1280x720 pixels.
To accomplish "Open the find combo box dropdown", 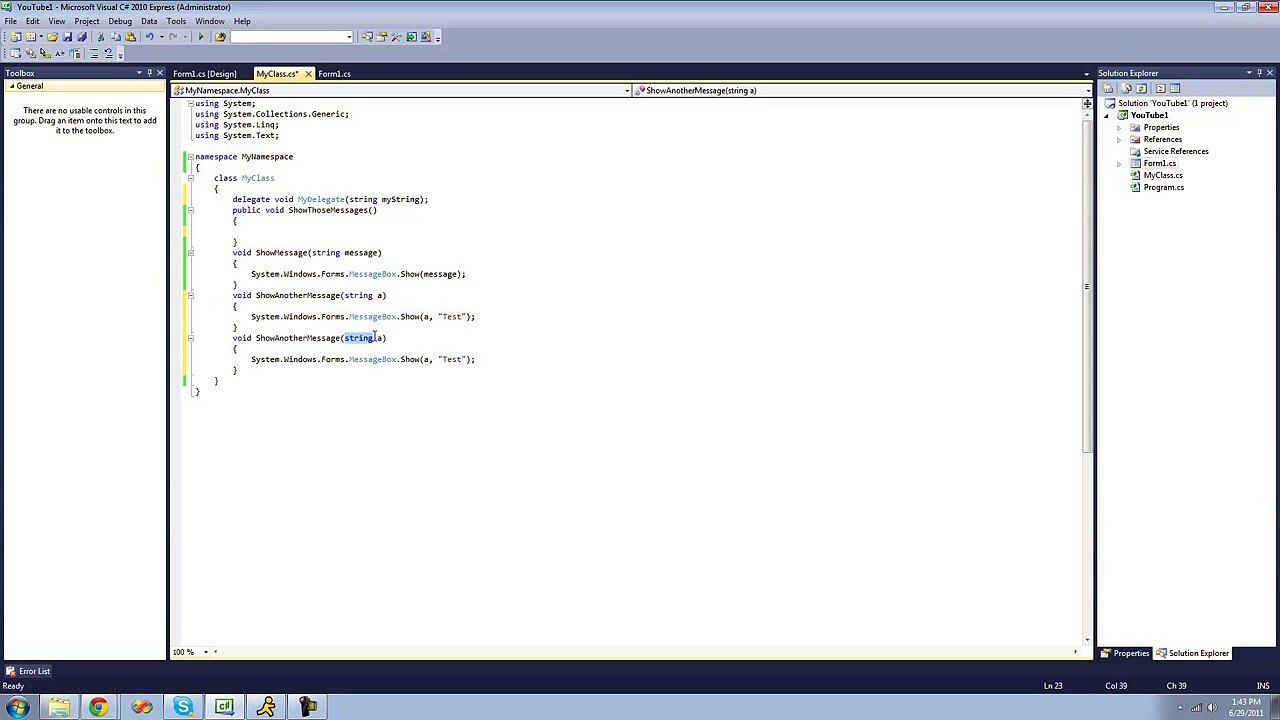I will (349, 37).
